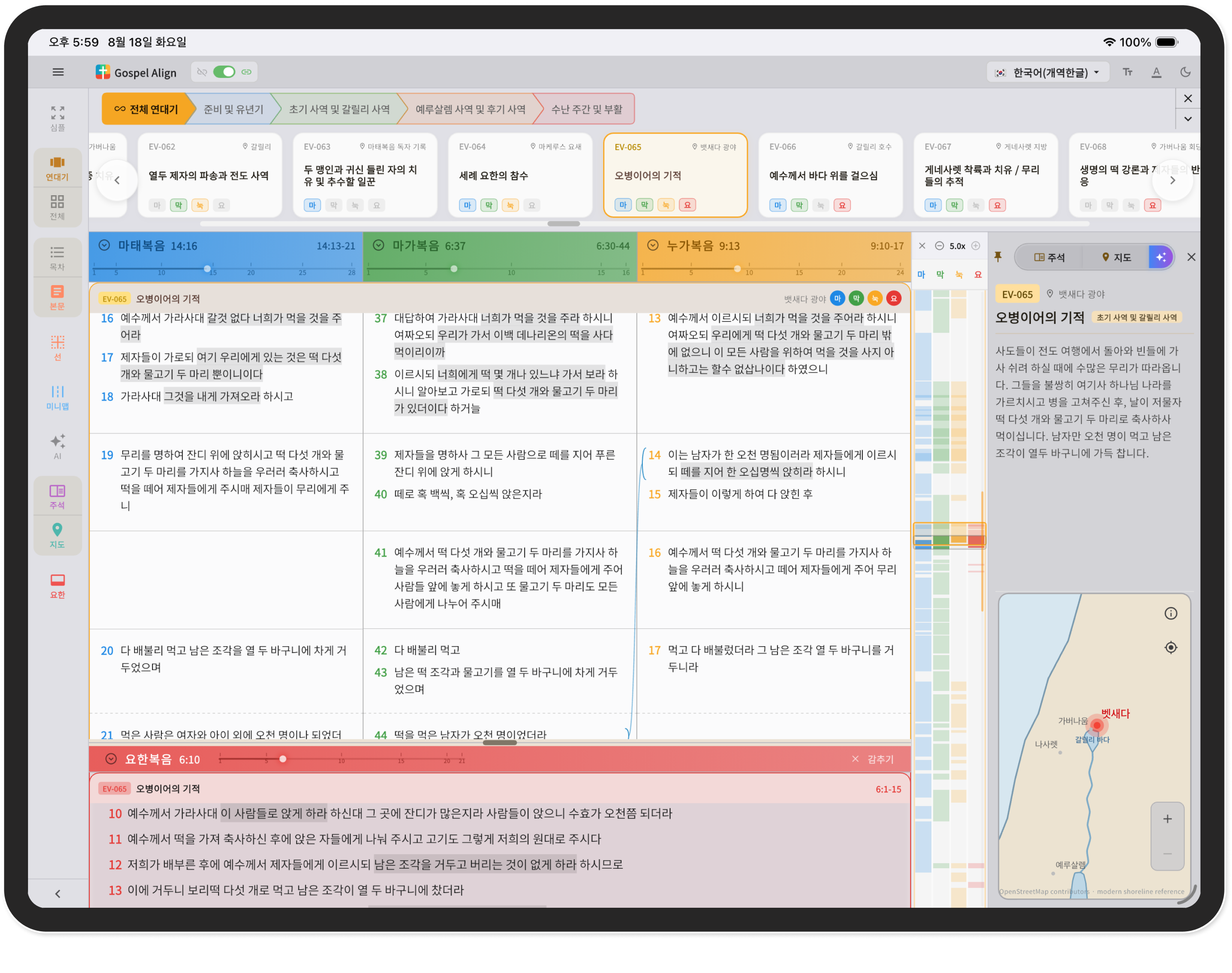Screen dimensions: 1232x973
Task: Expand the 누가복음 chapter dropdown
Action: coord(653,245)
